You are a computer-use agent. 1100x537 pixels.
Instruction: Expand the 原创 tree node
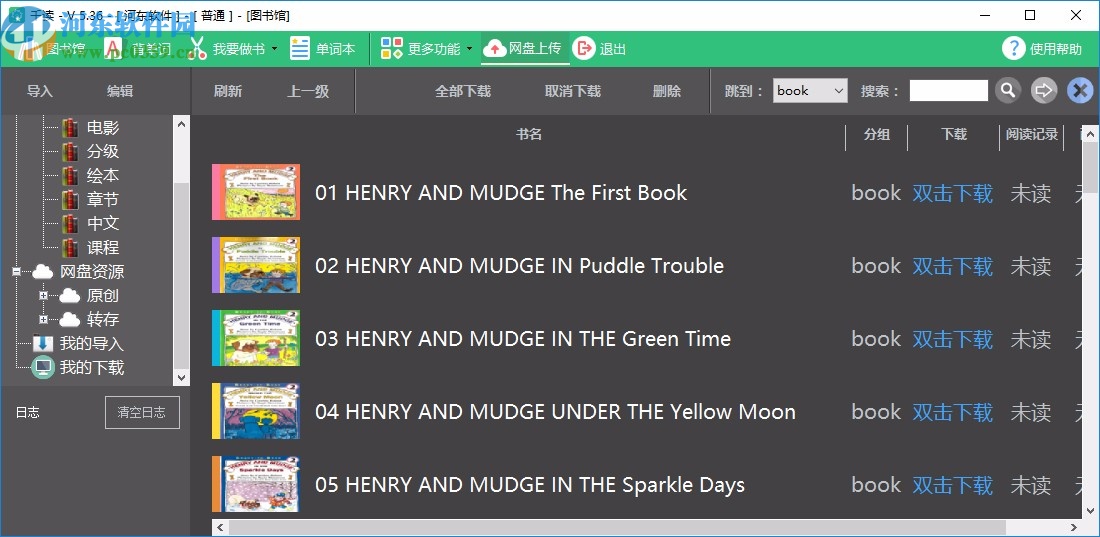[43, 296]
